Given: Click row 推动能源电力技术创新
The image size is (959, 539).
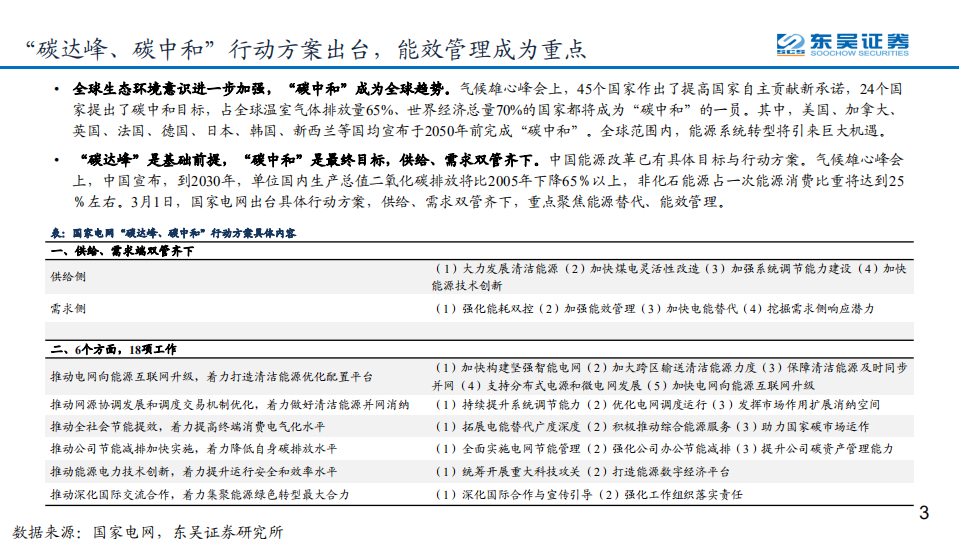Looking at the screenshot, I should point(480,472).
